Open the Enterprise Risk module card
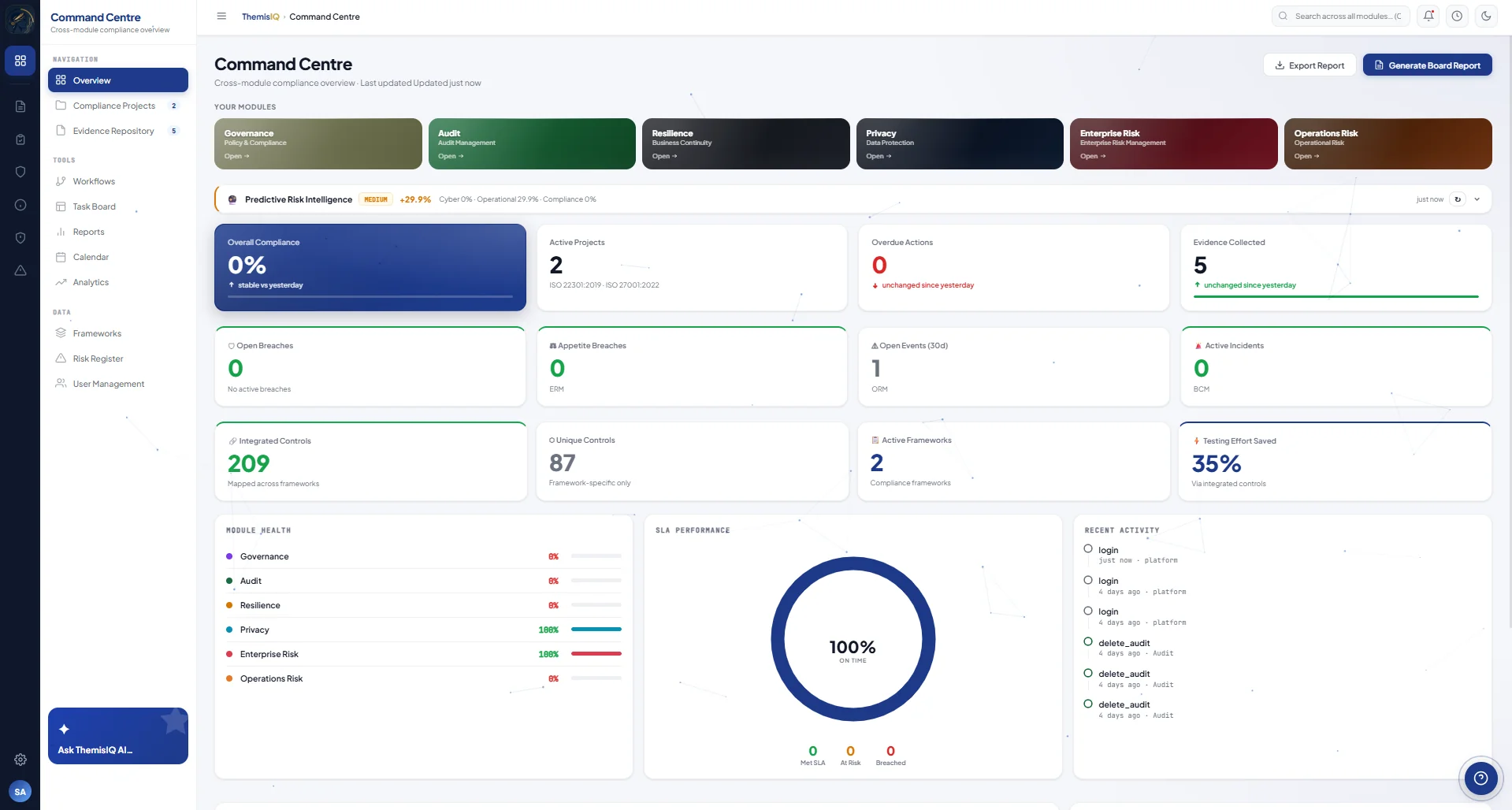 [1174, 143]
